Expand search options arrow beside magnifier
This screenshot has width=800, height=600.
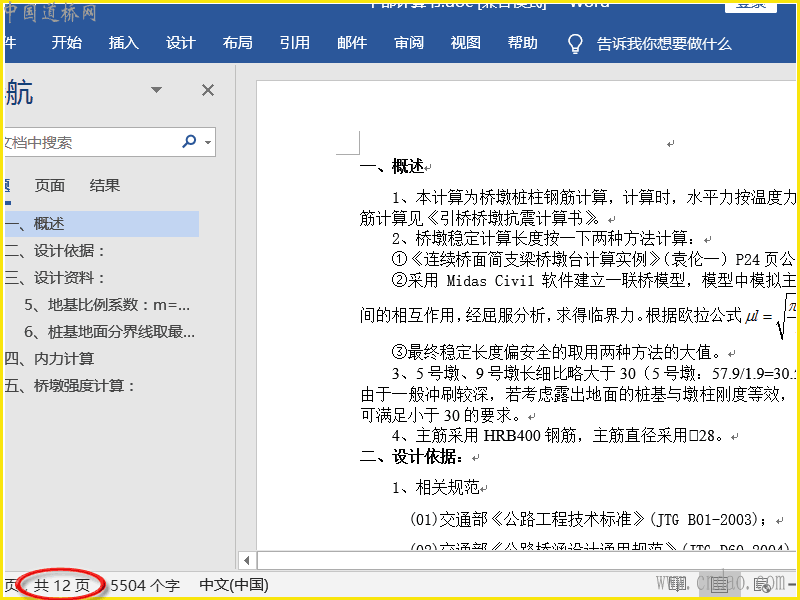[208, 142]
